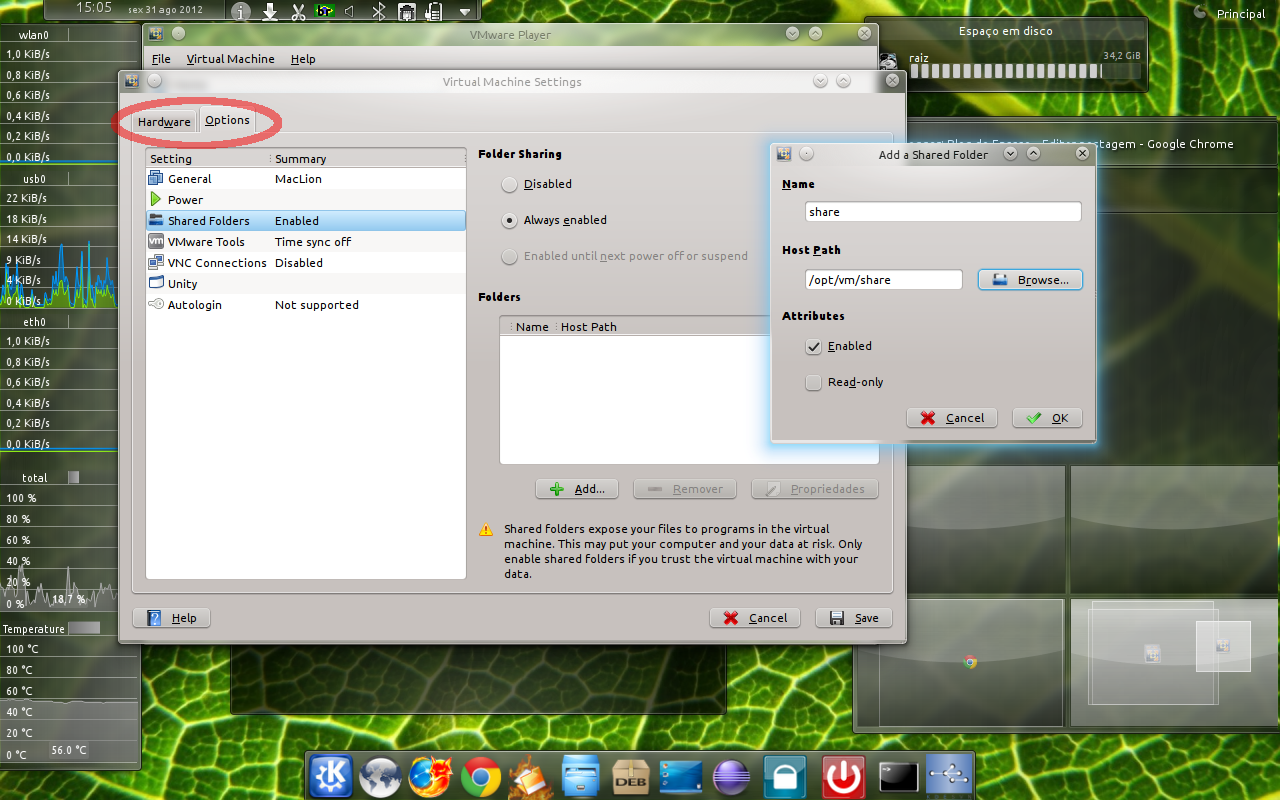Open the volume speaker tray icon
The width and height of the screenshot is (1280, 800).
pyautogui.click(x=350, y=12)
